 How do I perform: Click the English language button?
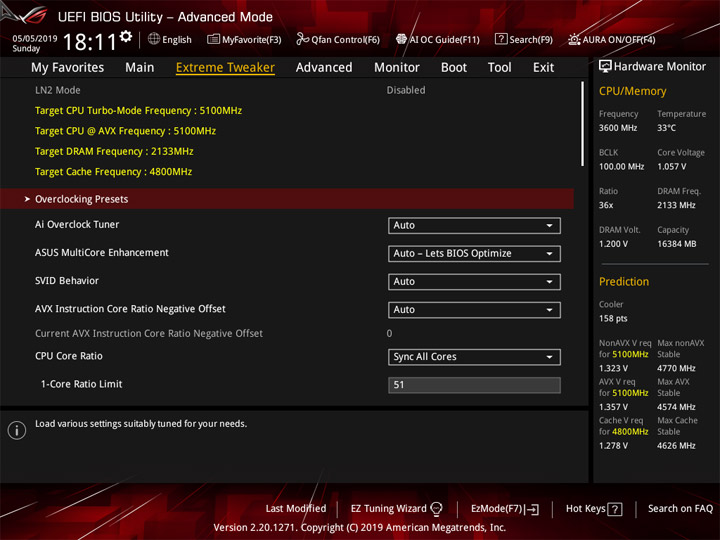(x=176, y=39)
